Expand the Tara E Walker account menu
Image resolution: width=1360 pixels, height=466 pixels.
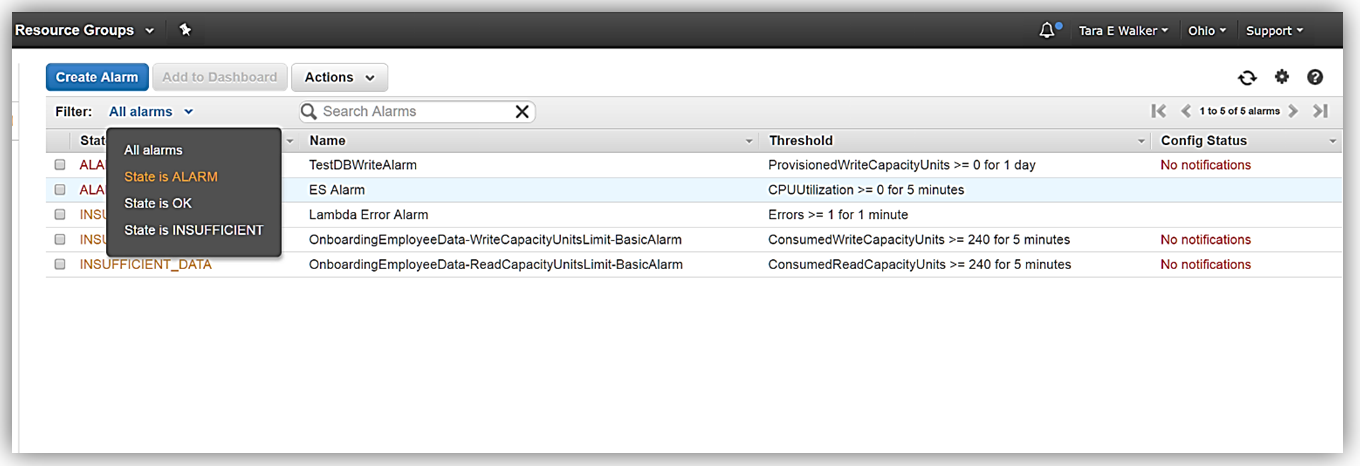(1124, 31)
